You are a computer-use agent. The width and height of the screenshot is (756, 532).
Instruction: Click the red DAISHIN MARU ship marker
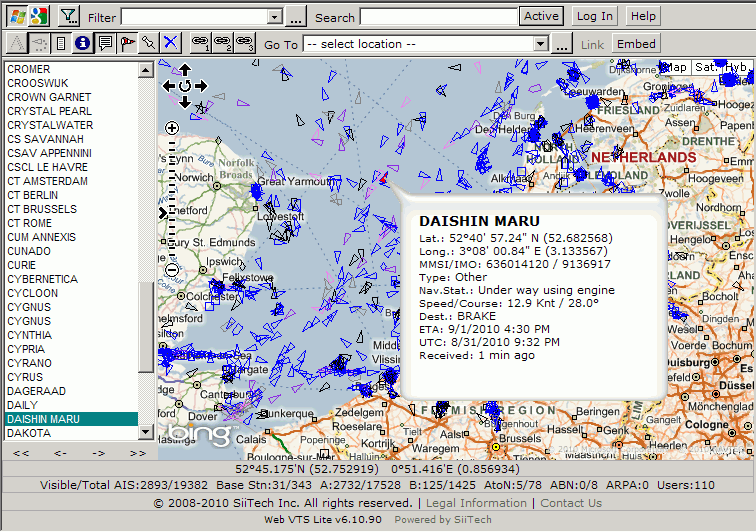click(x=383, y=179)
